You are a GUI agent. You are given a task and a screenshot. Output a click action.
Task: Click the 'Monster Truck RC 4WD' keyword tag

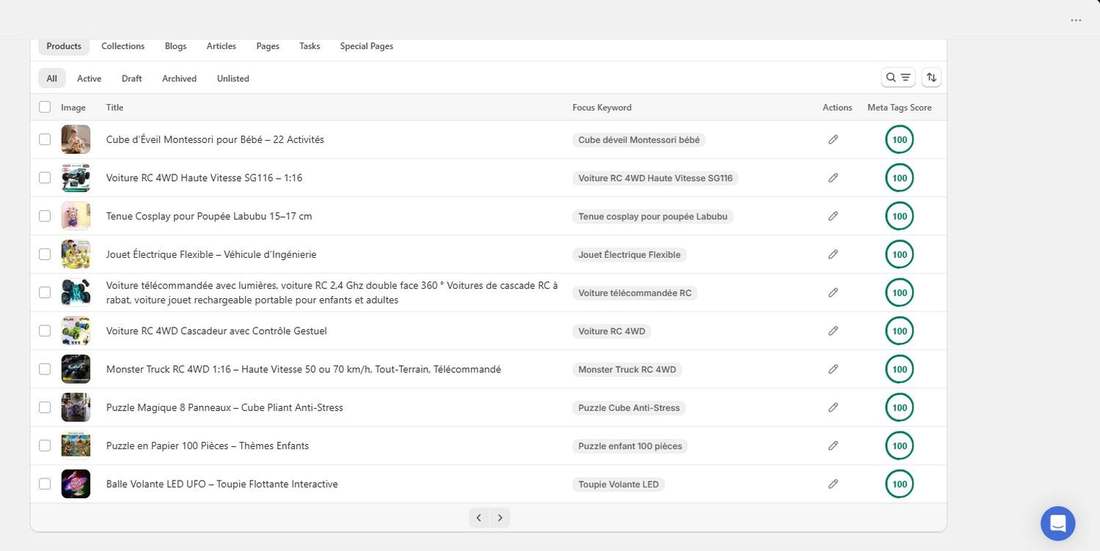pyautogui.click(x=627, y=369)
